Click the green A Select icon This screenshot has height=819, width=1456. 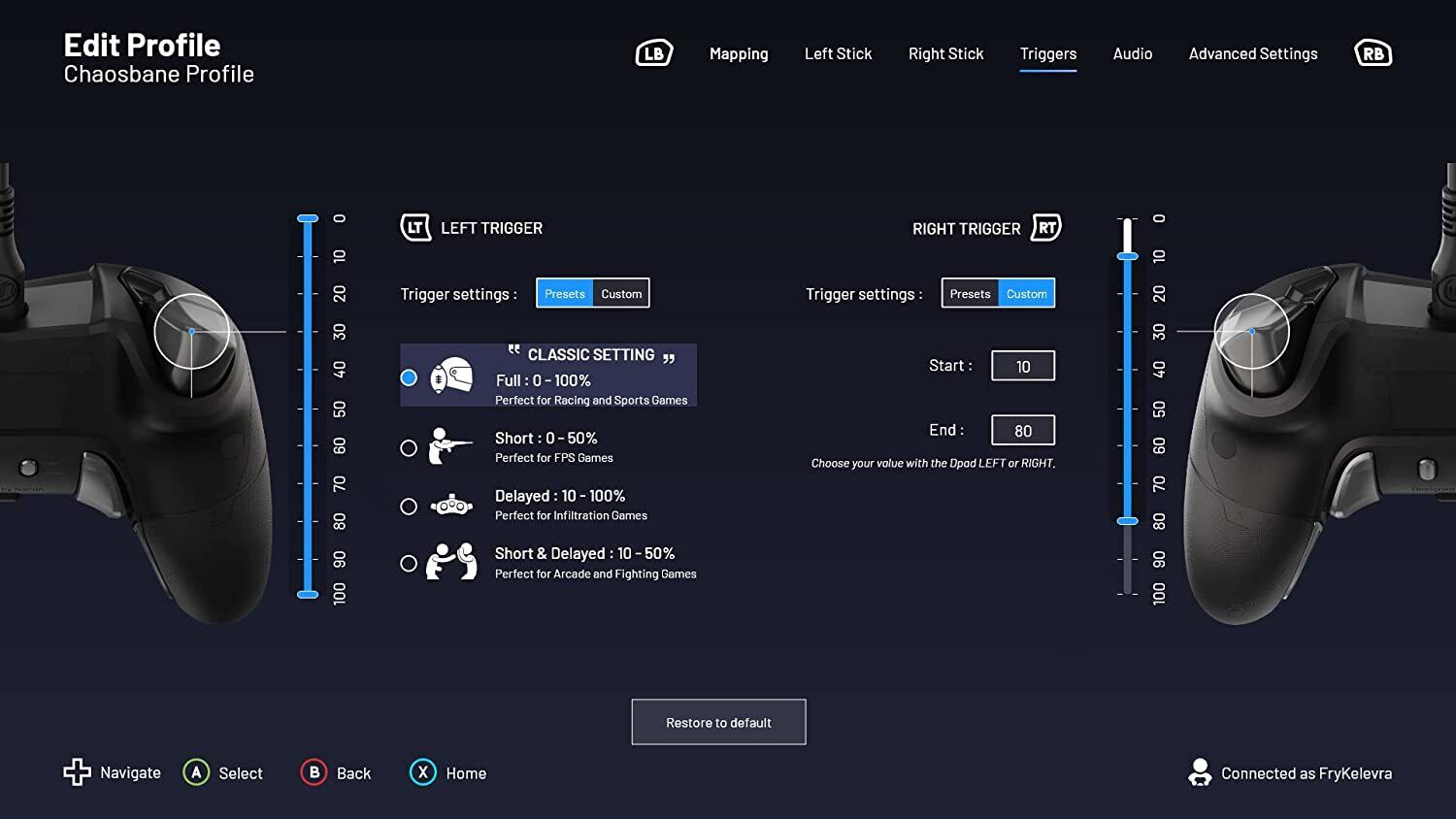coord(196,772)
